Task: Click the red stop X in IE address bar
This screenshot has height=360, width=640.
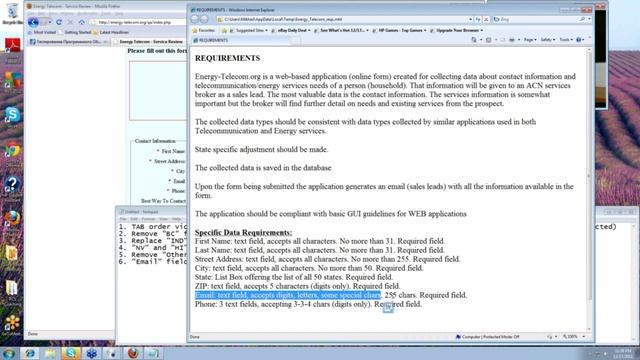Action: click(x=486, y=19)
